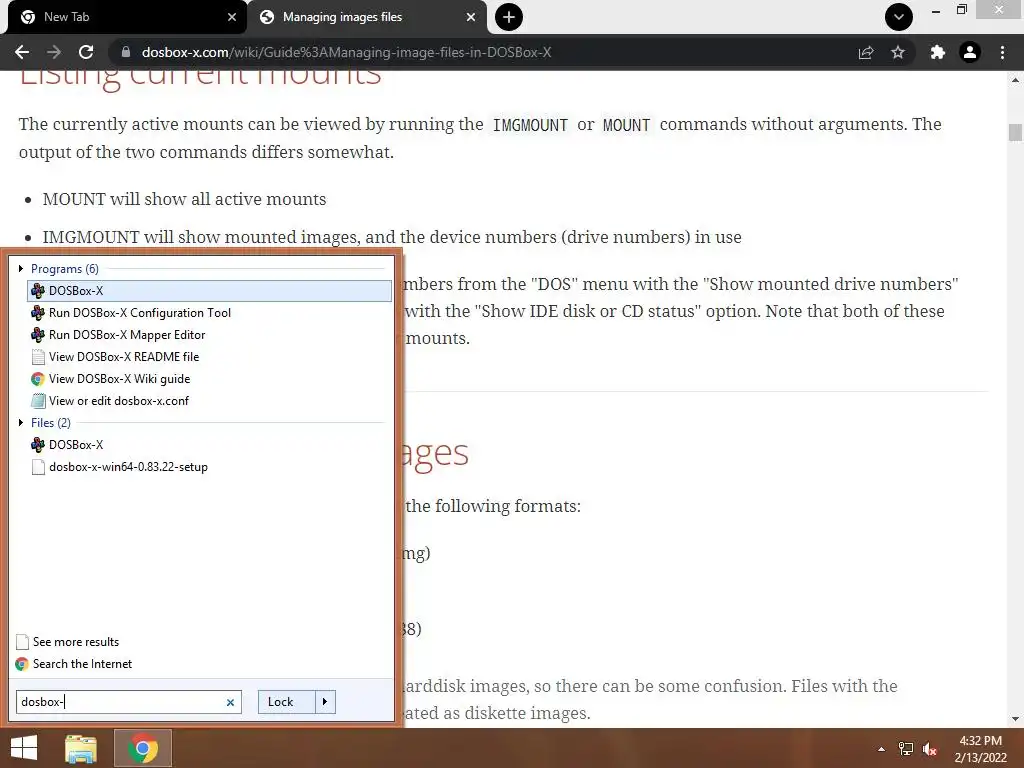Click the page vertical scrollbar thumb
The height and width of the screenshot is (768, 1024).
(1015, 132)
